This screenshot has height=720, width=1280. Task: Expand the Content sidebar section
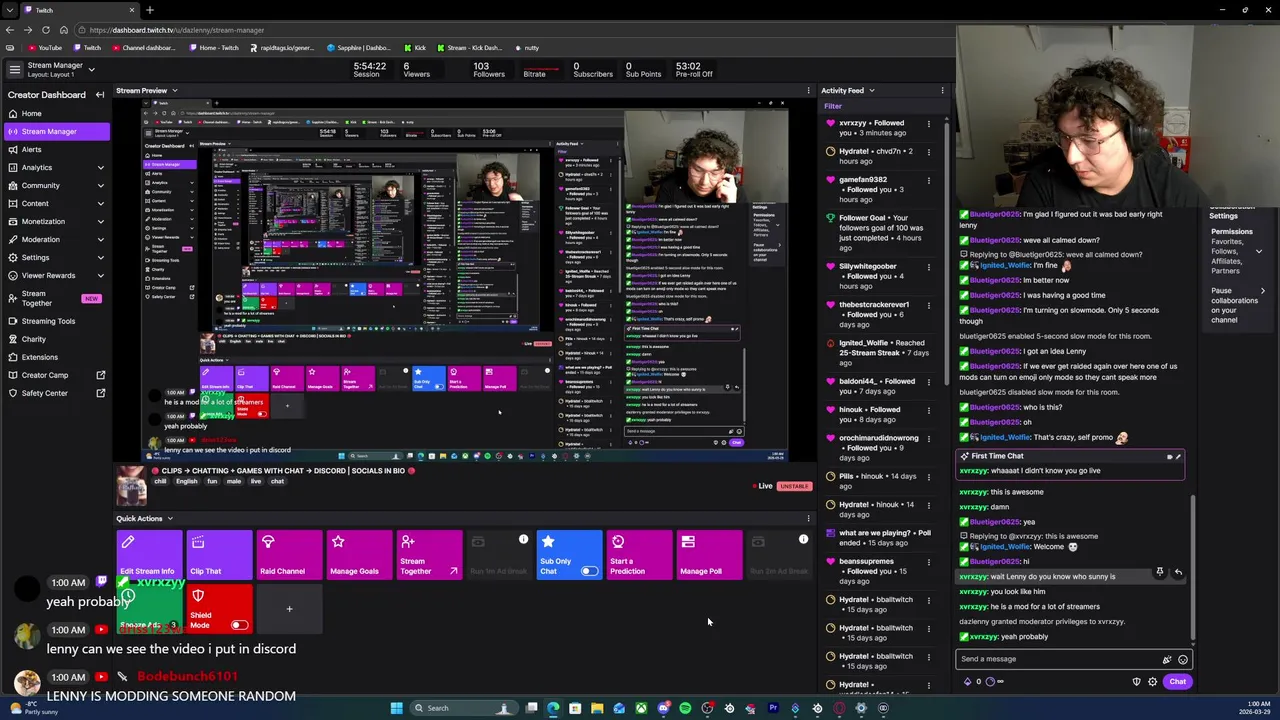100,203
